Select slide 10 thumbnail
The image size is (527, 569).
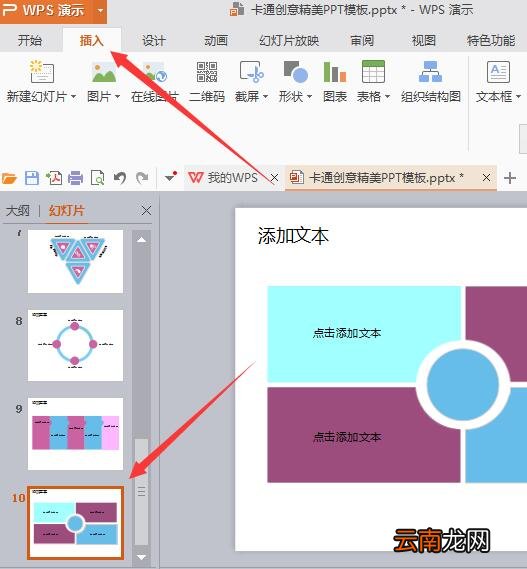(75, 523)
